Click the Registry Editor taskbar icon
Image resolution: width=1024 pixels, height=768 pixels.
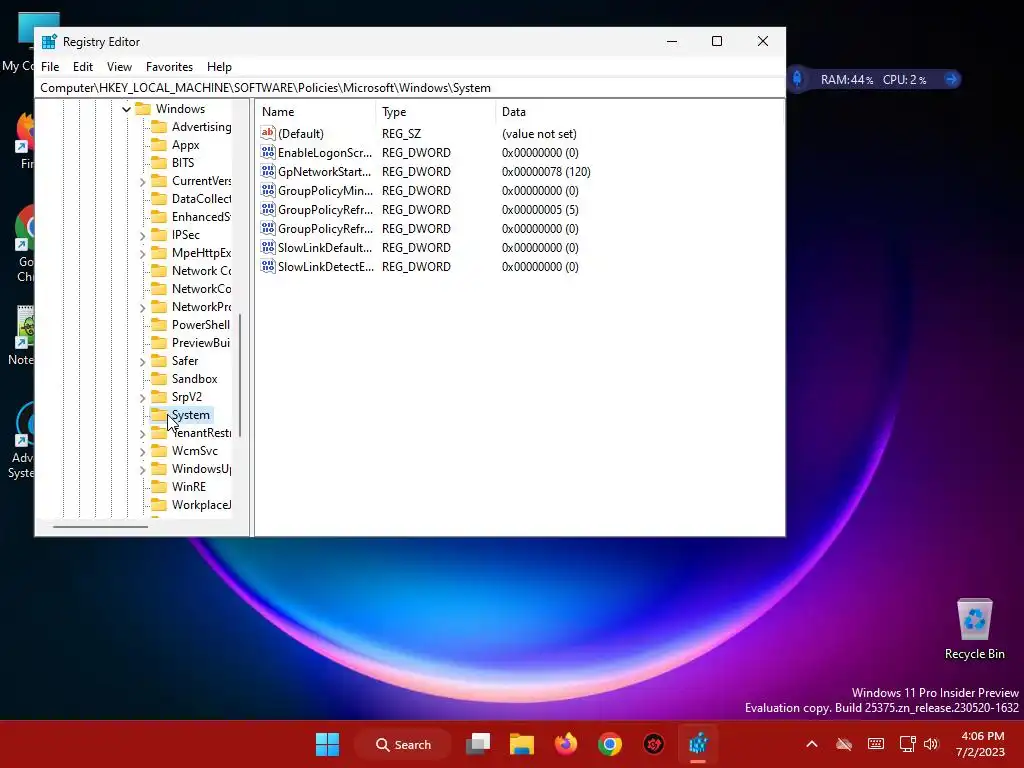697,744
